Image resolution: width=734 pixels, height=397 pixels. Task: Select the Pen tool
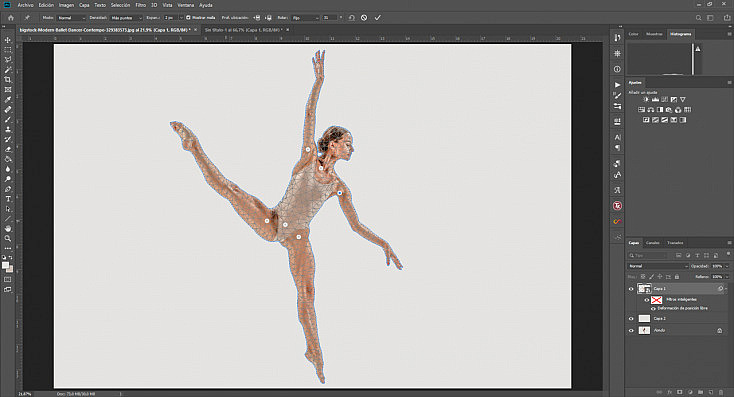pos(8,189)
